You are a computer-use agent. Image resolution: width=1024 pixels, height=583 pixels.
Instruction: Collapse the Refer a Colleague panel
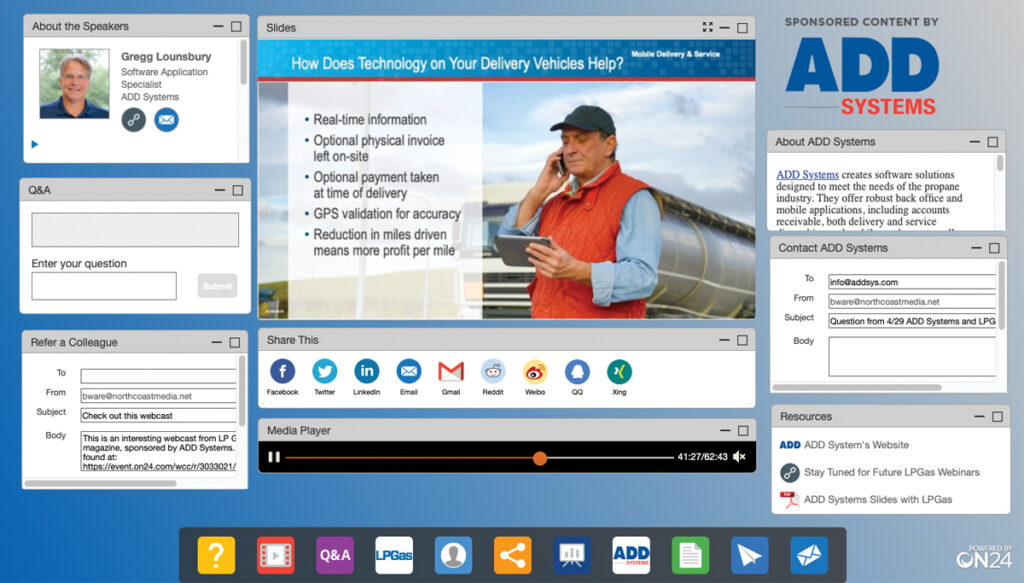click(217, 342)
